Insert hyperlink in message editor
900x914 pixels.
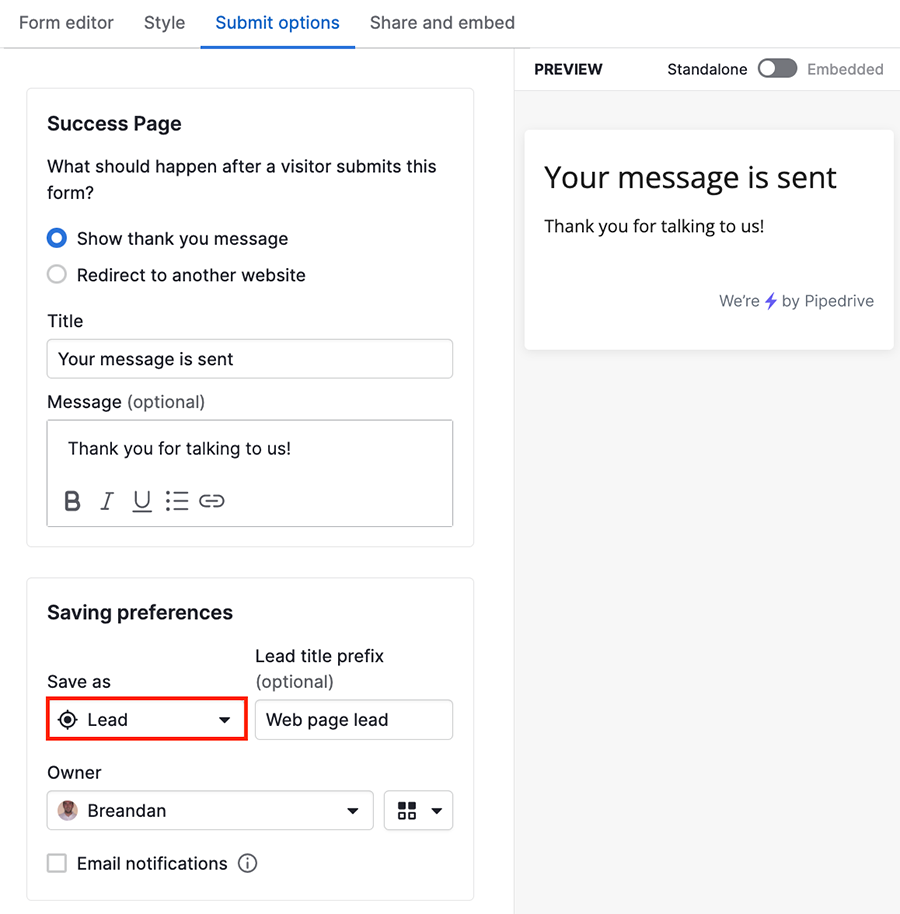pyautogui.click(x=212, y=501)
